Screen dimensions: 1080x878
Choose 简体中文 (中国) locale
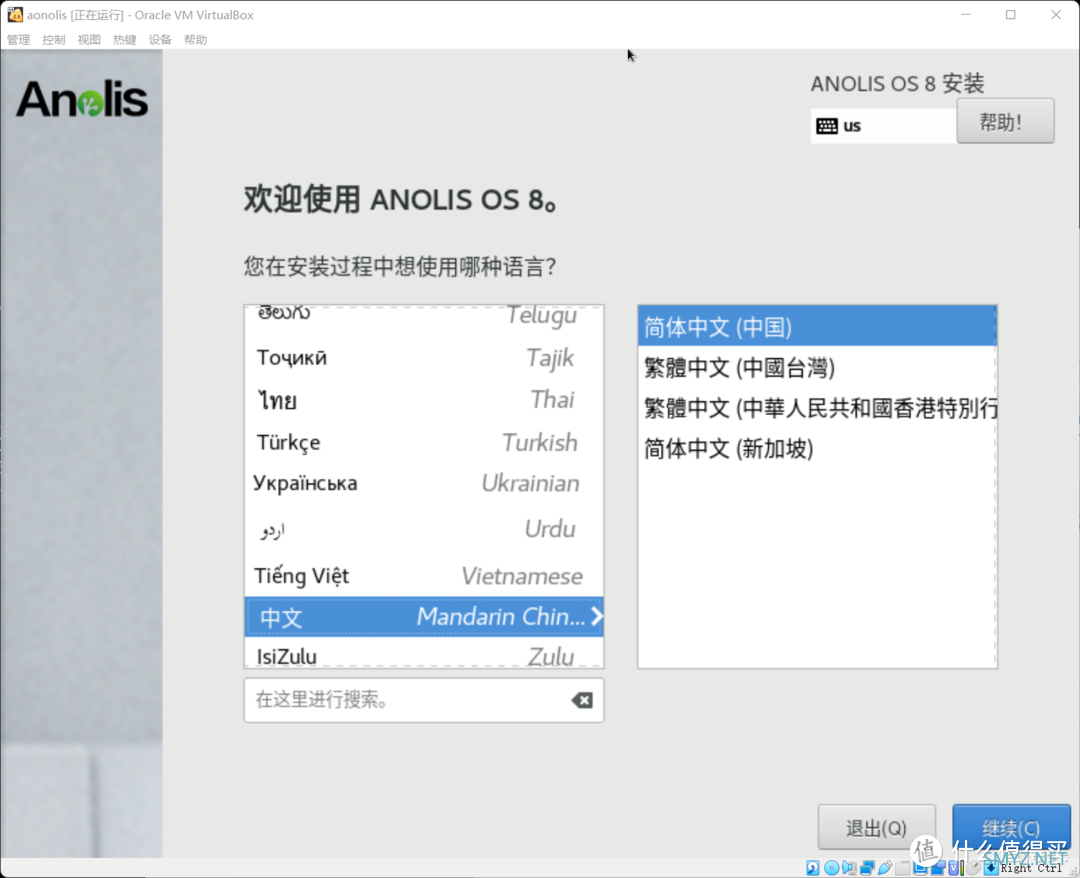(x=817, y=326)
